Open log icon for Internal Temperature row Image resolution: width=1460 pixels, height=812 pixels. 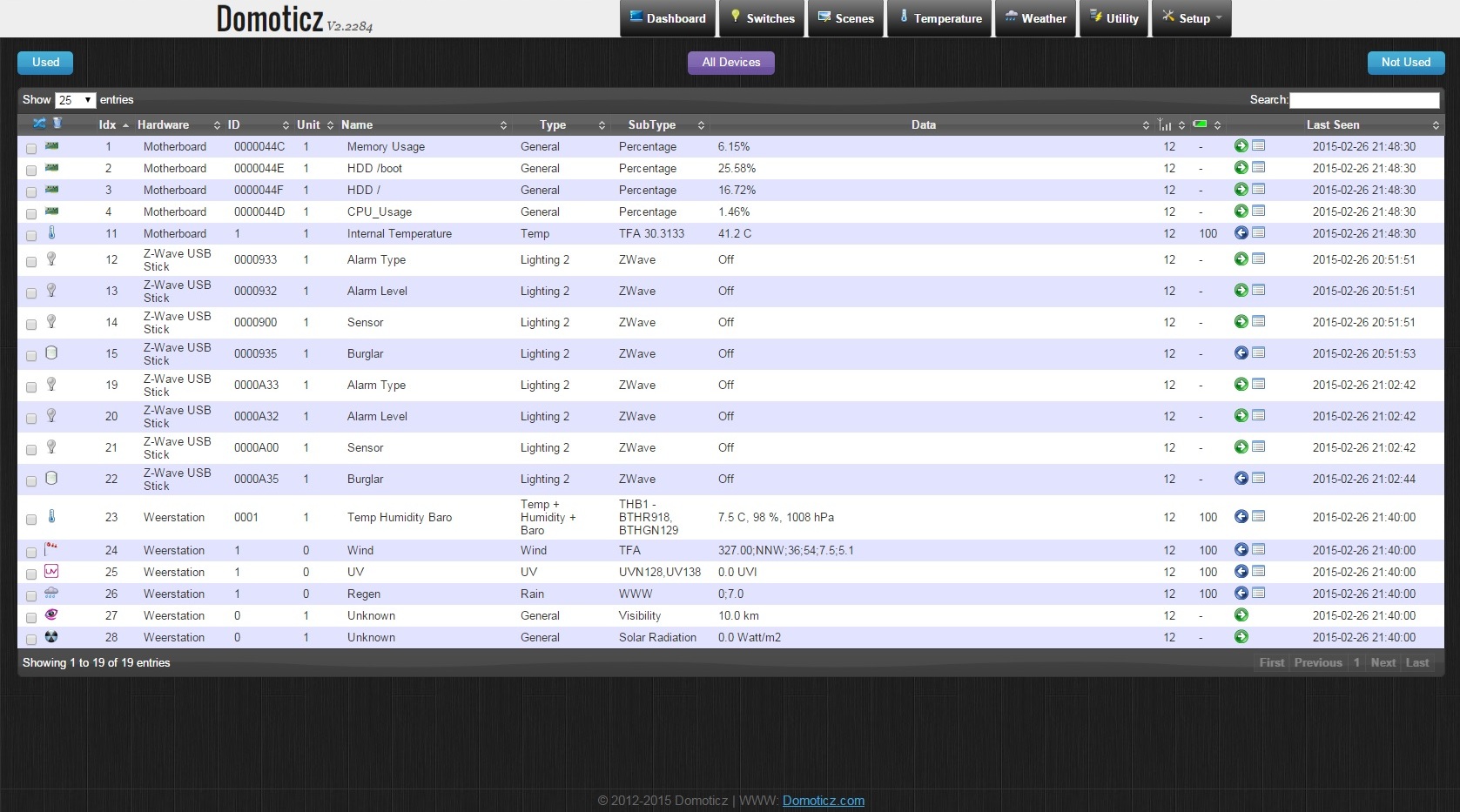coord(1259,233)
